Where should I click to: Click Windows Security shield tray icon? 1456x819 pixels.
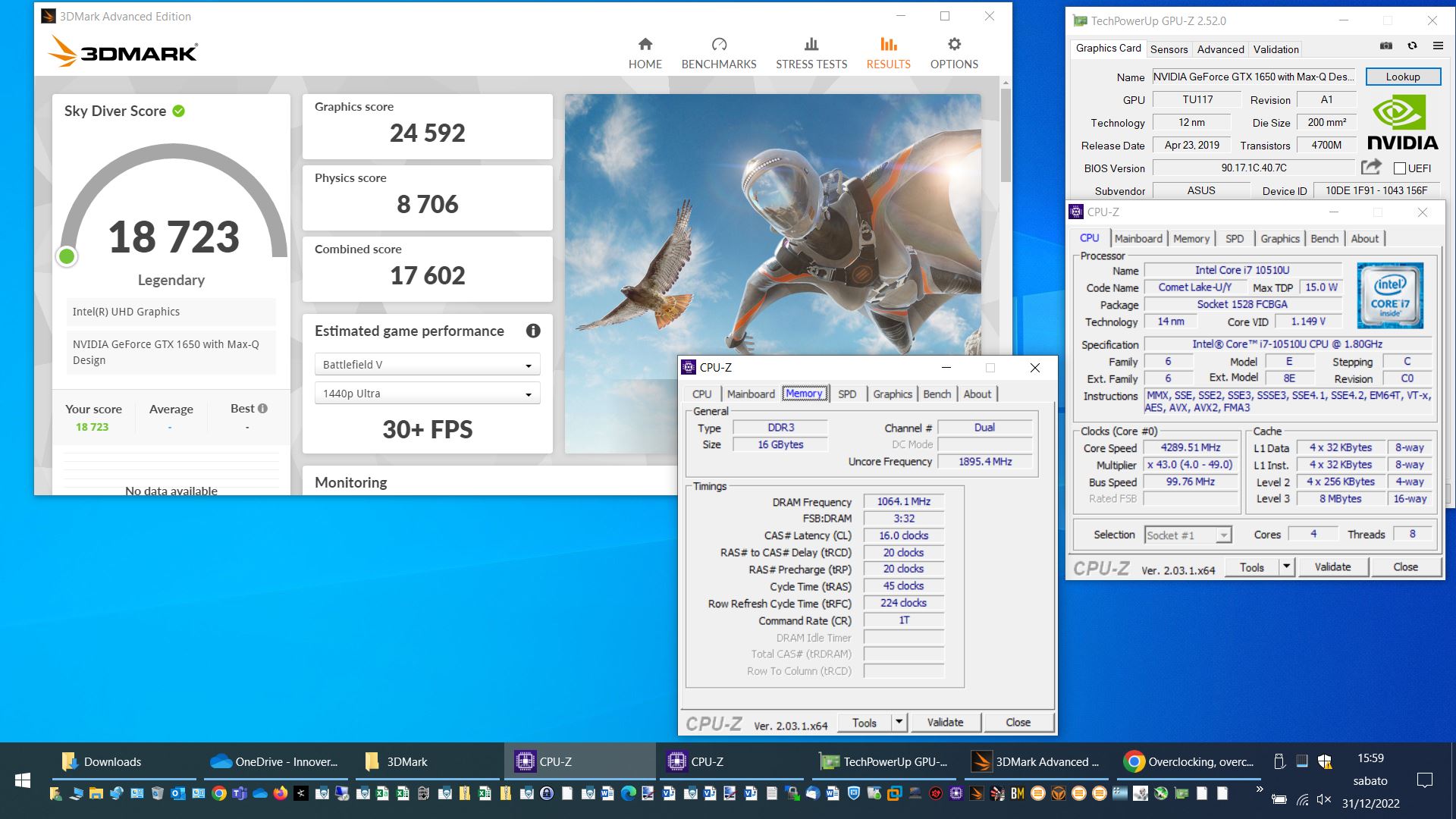coord(1325,761)
